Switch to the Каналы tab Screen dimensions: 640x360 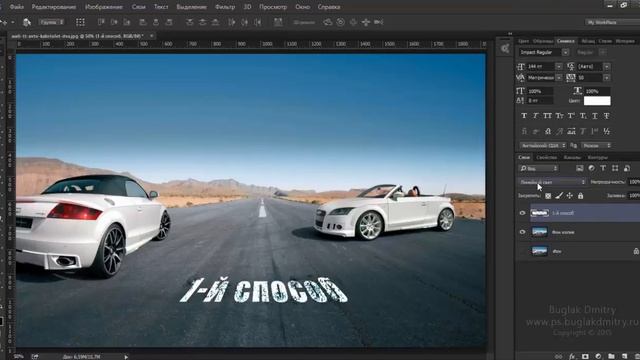pyautogui.click(x=572, y=157)
